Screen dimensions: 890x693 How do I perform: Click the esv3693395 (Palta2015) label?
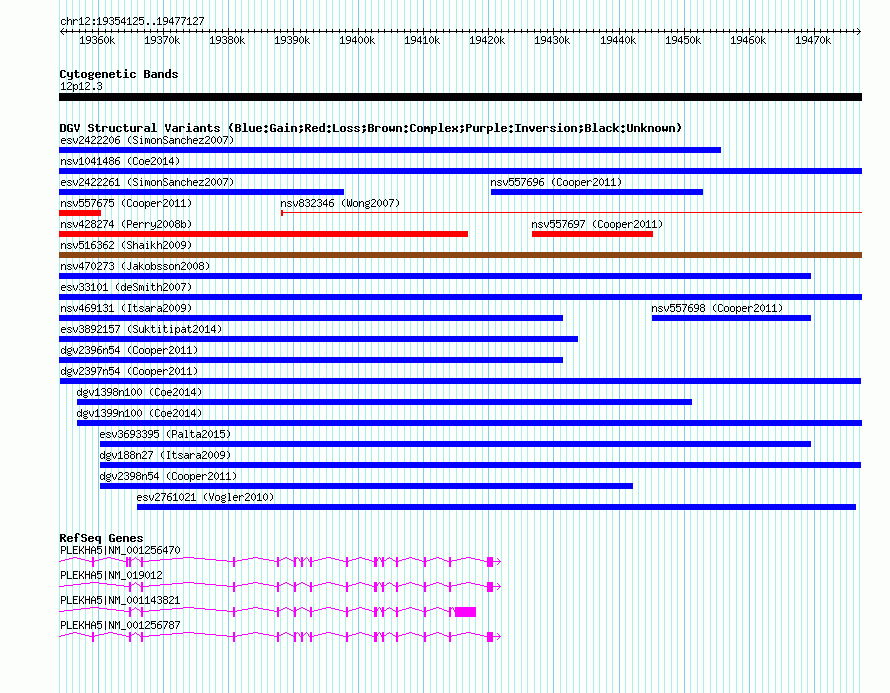click(165, 434)
